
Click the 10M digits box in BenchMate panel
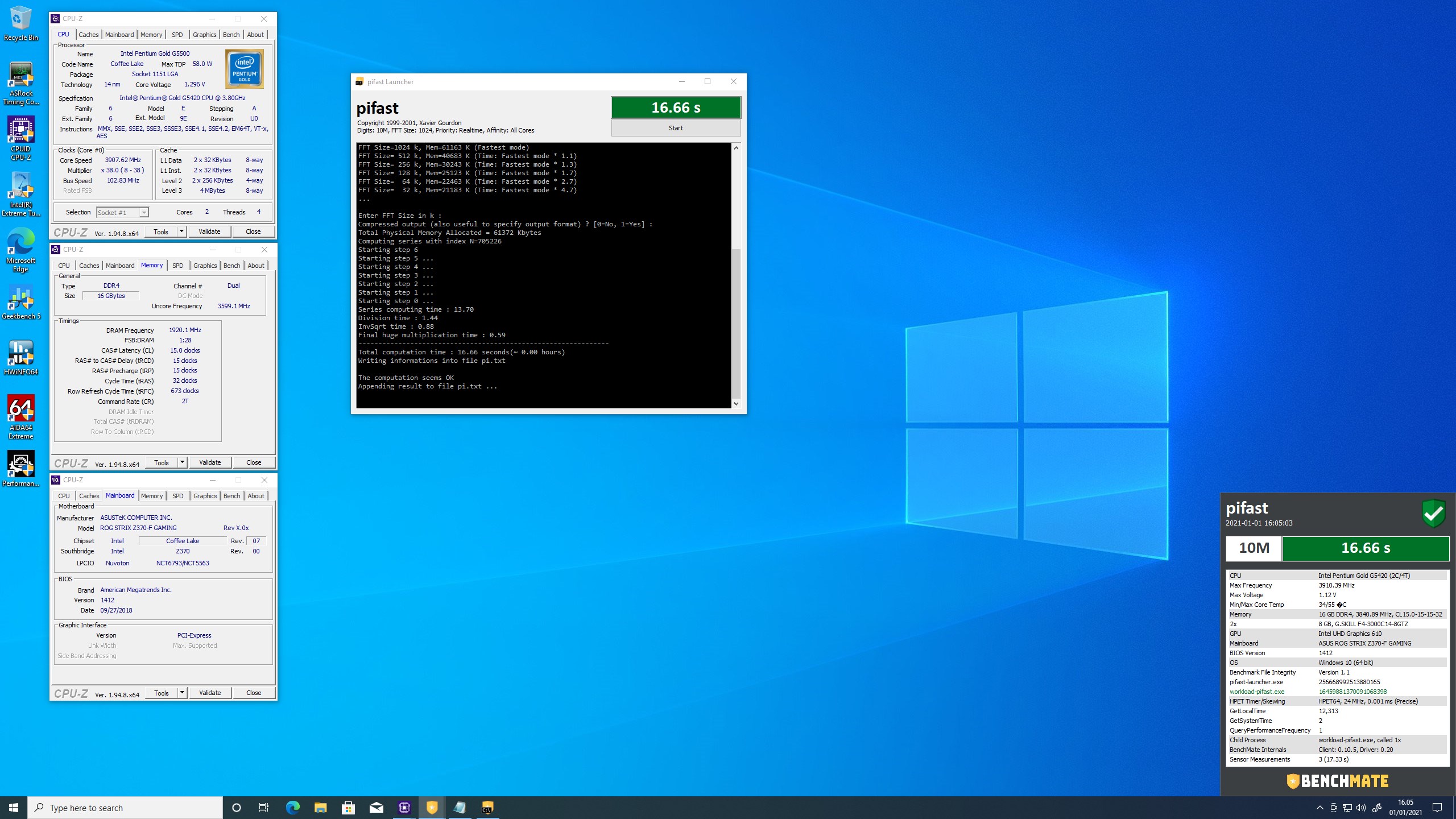tap(1254, 548)
